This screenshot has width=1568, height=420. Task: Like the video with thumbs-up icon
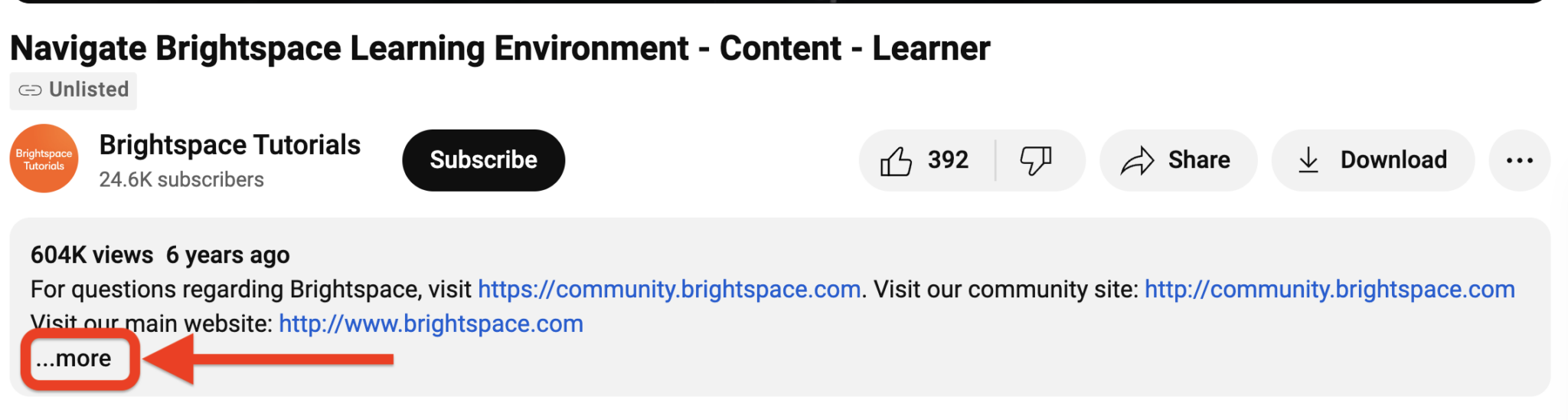pyautogui.click(x=896, y=161)
